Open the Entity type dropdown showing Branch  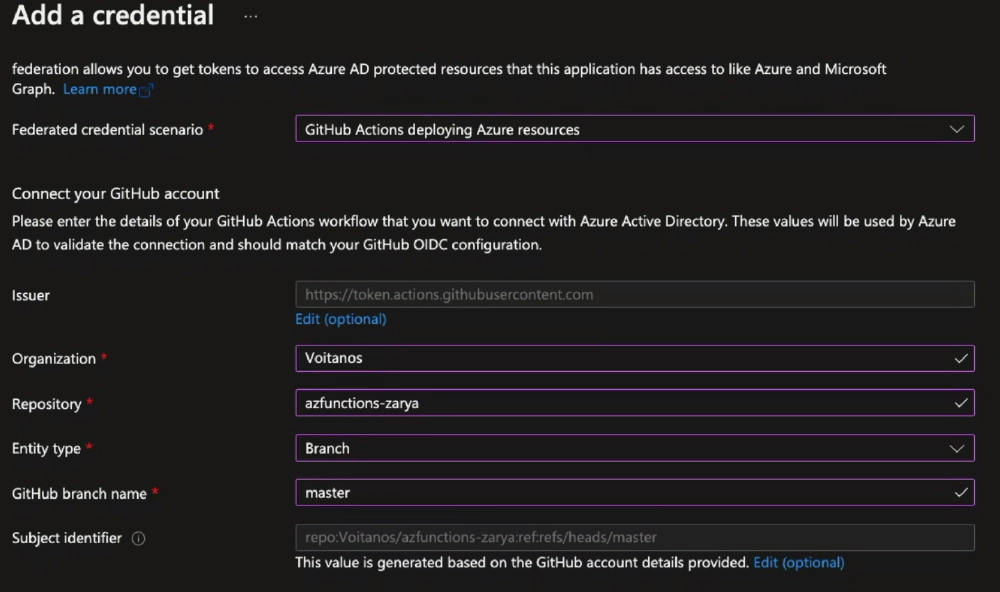[x=620, y=448]
